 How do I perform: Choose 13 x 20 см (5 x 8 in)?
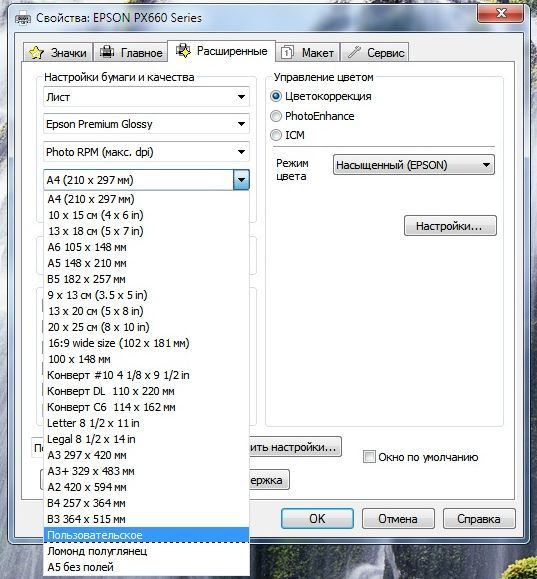point(146,311)
